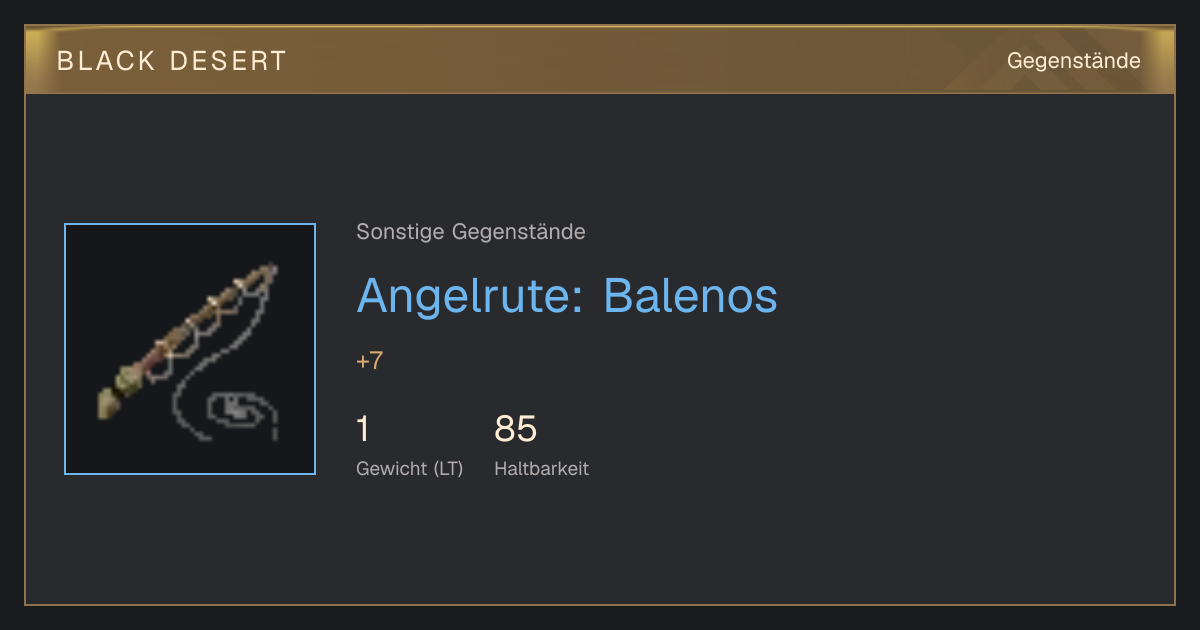Click the Angelrute: Balenos item title
Viewport: 1200px width, 630px height.
567,296
